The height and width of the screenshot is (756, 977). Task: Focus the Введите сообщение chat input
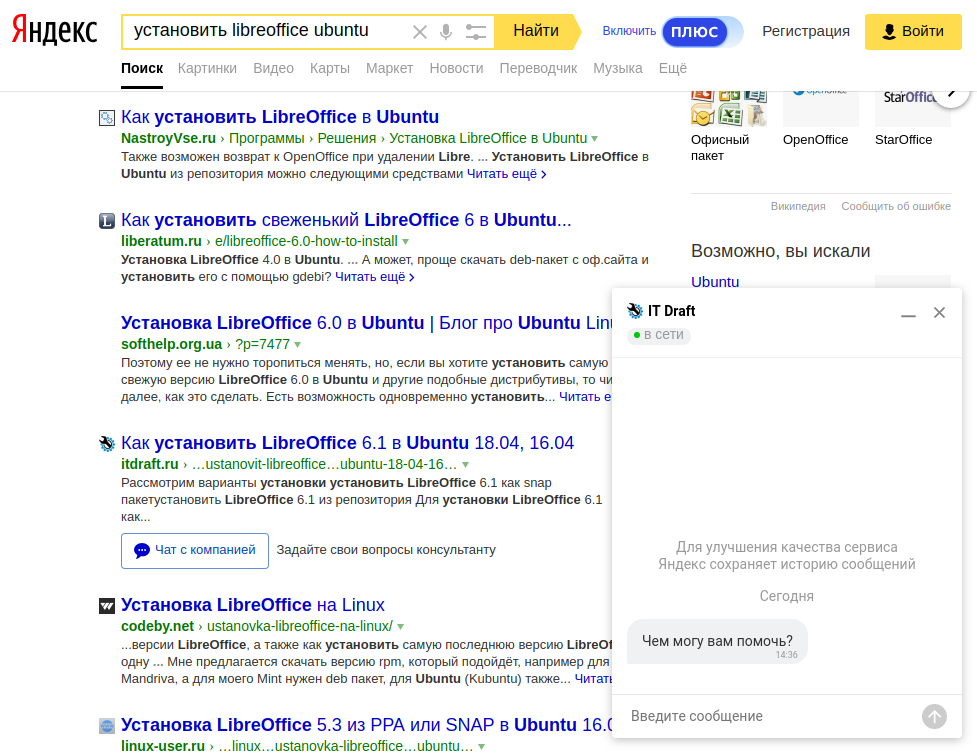pos(770,716)
